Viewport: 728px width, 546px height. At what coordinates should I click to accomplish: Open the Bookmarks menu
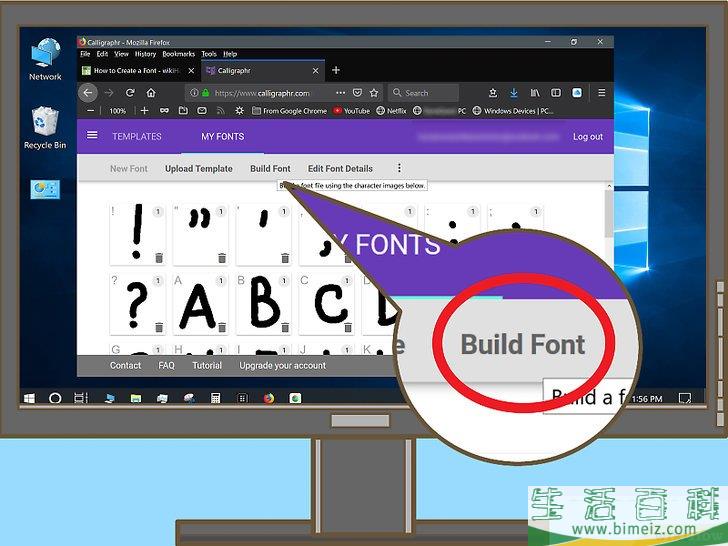click(x=179, y=54)
